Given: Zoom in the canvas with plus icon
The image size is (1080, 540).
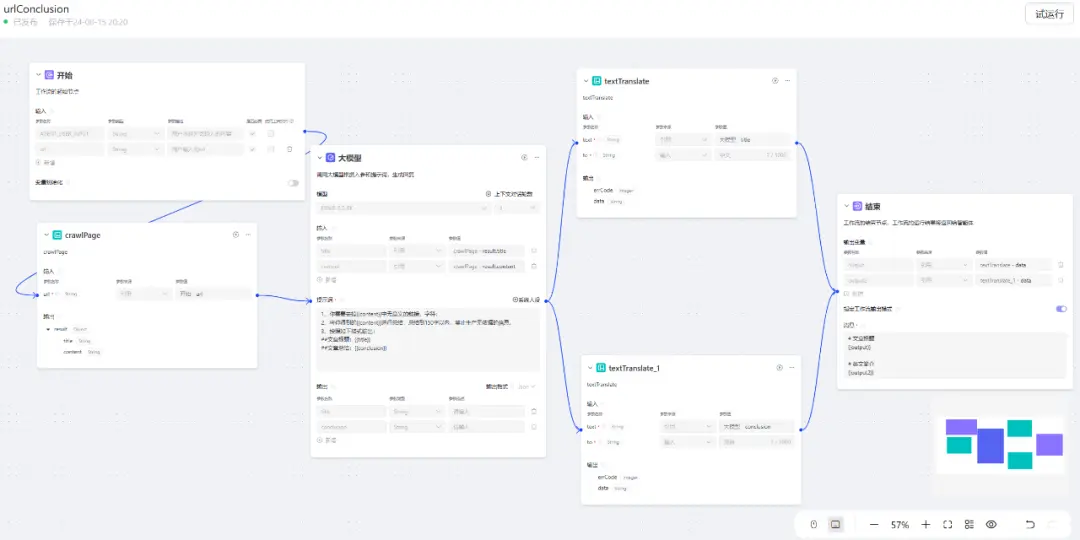Looking at the screenshot, I should [926, 524].
